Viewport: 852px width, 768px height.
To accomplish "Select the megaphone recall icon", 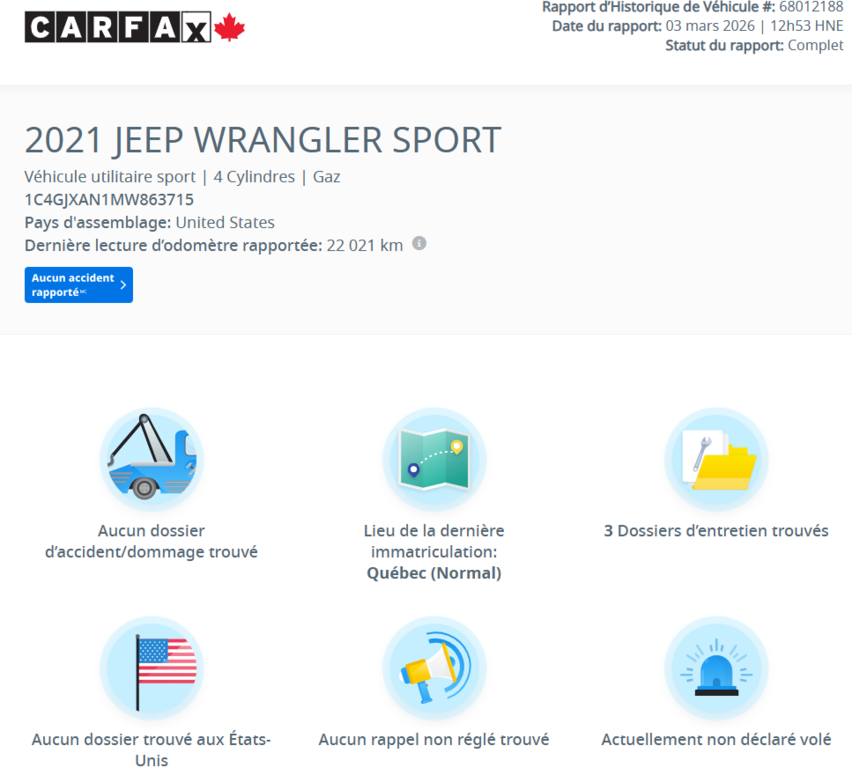I will click(x=434, y=667).
